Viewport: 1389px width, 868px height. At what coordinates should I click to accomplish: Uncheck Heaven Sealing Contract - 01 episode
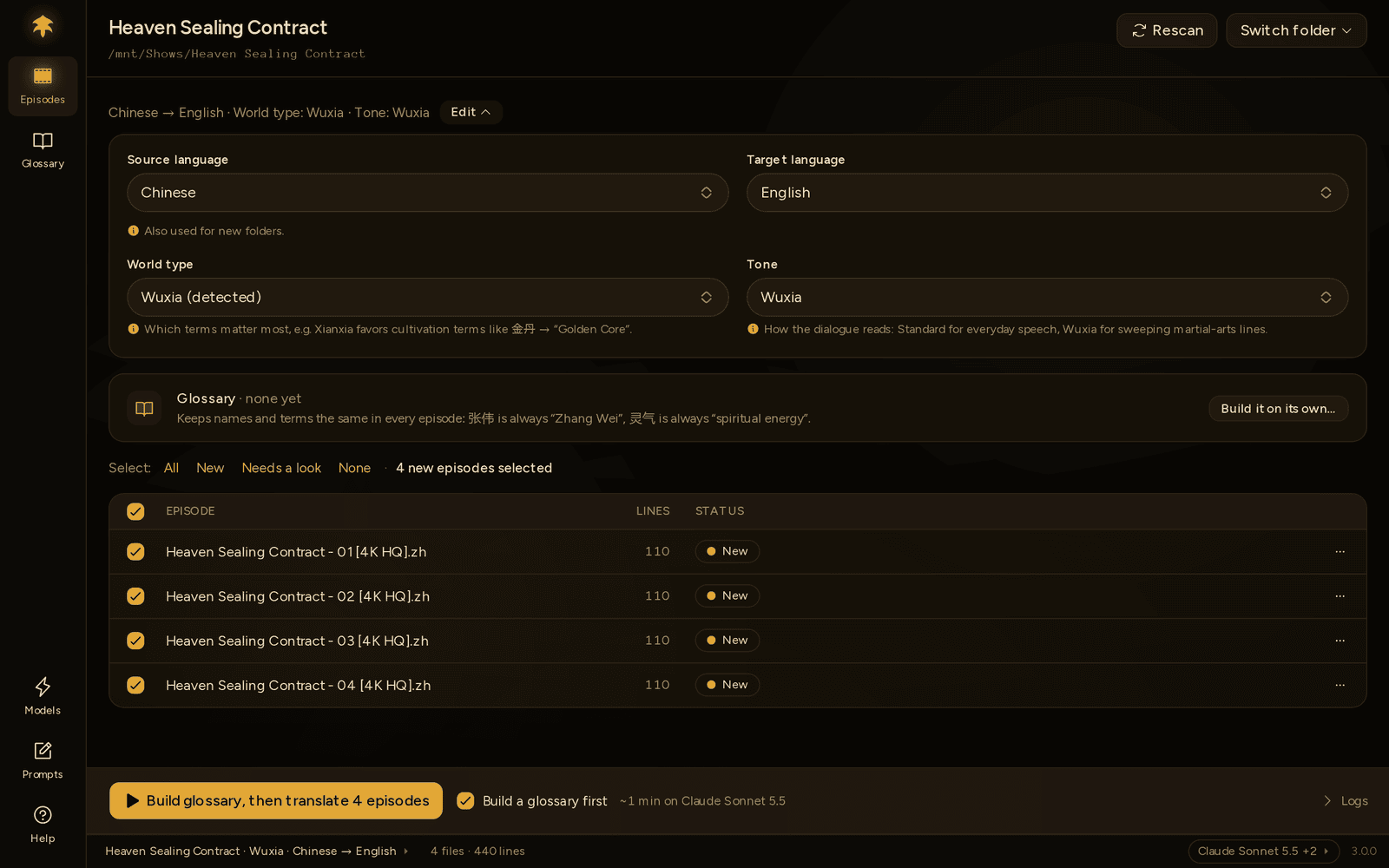click(x=135, y=552)
